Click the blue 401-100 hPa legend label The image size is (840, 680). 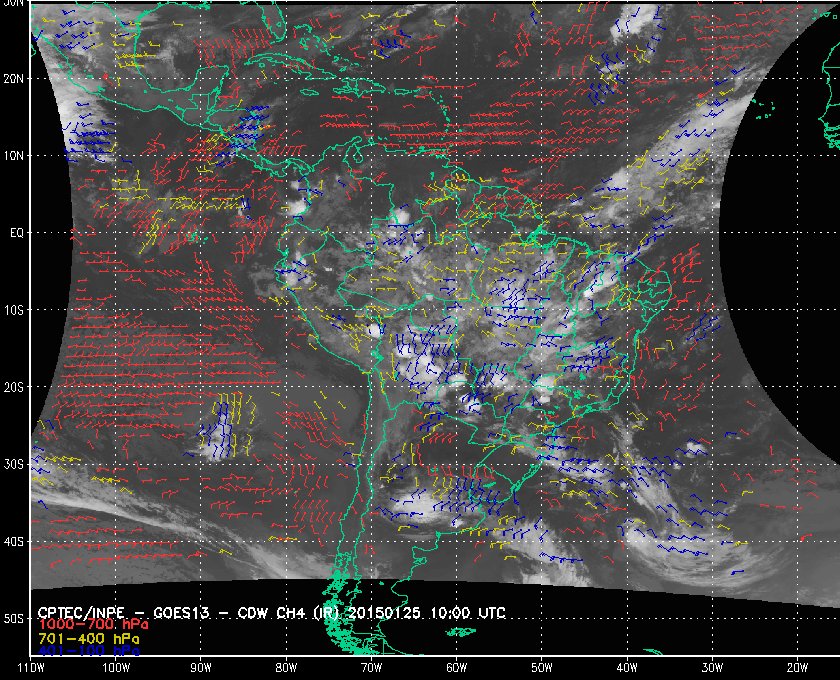click(88, 651)
